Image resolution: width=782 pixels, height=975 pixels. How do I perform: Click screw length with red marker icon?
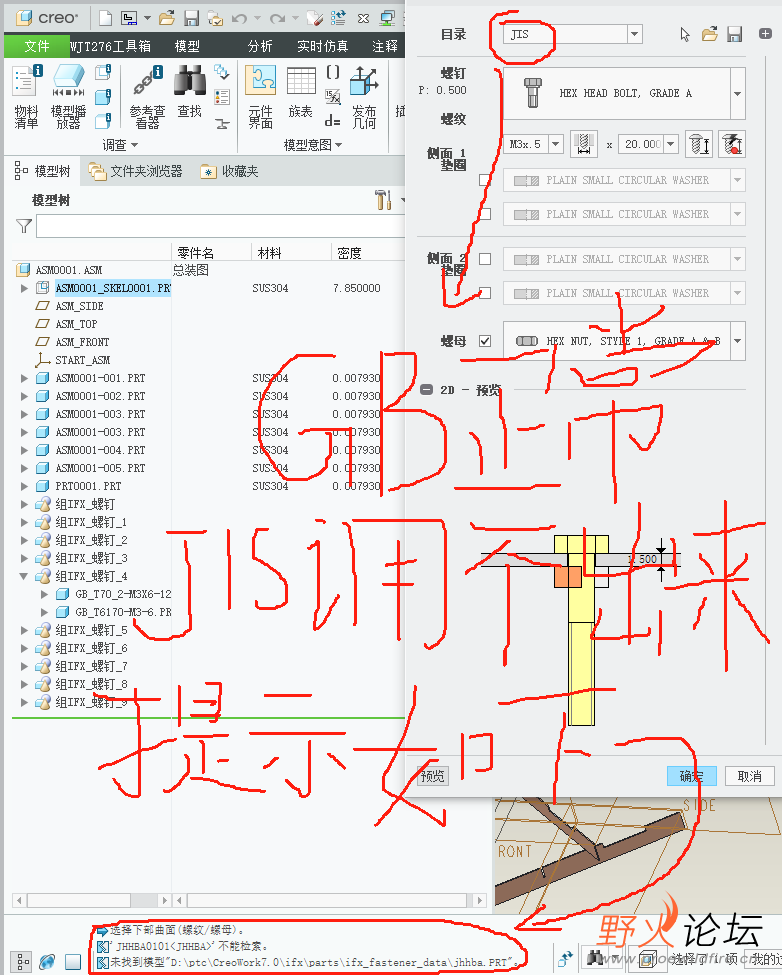click(x=732, y=144)
